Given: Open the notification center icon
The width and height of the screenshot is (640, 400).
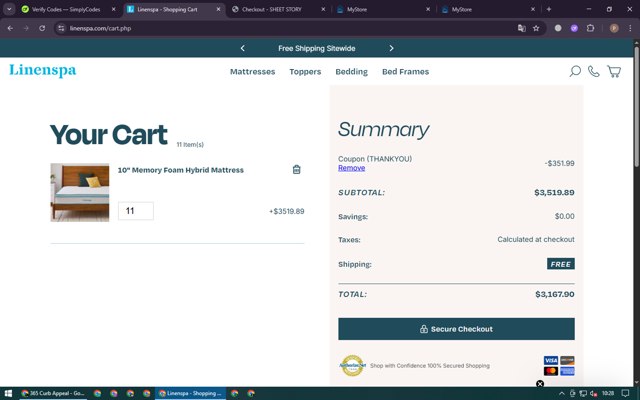Looking at the screenshot, I should pyautogui.click(x=625, y=393).
